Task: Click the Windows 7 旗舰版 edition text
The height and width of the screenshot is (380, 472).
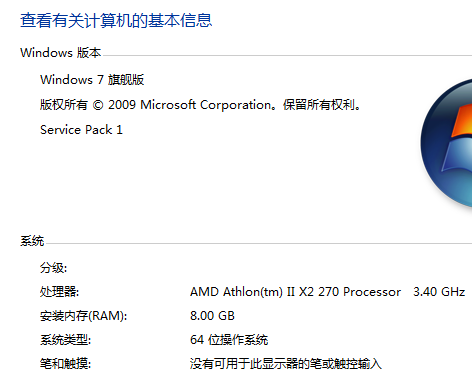Action: pos(92,80)
